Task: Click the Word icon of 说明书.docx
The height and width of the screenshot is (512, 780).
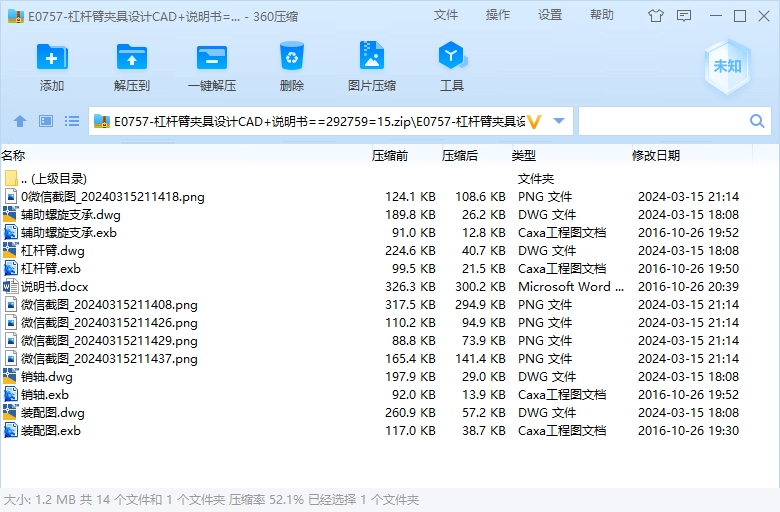Action: click(x=10, y=287)
